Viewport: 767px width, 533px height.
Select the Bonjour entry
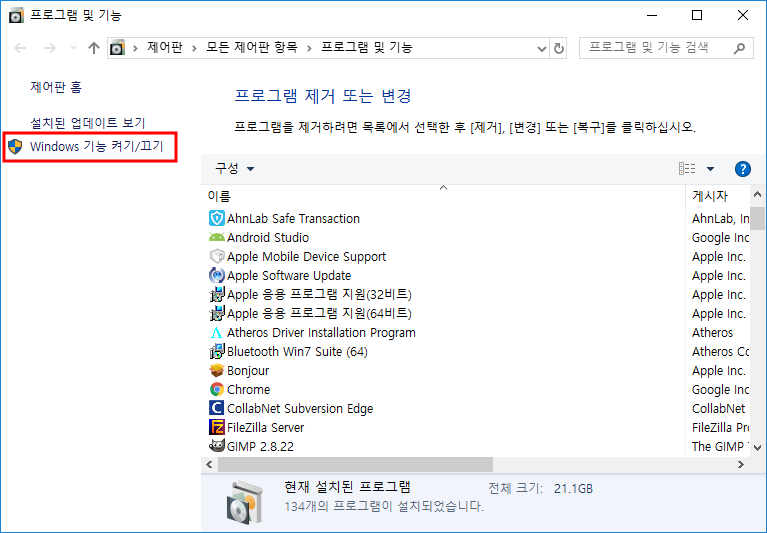tap(248, 371)
